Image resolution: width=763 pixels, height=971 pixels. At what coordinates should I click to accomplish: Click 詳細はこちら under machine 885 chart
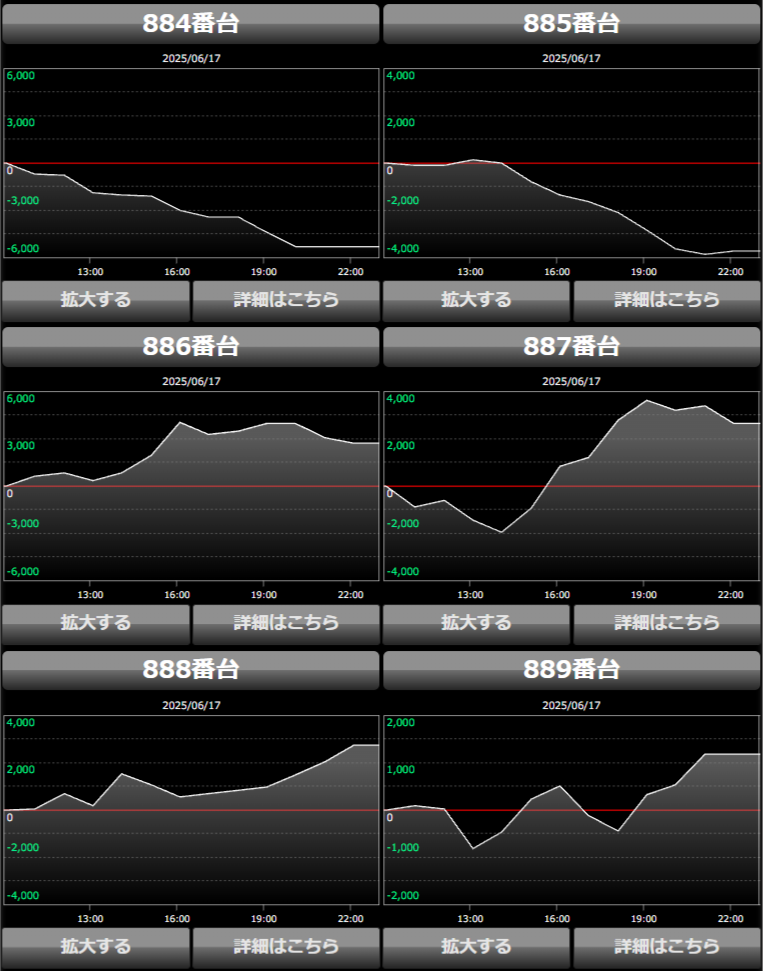(667, 301)
